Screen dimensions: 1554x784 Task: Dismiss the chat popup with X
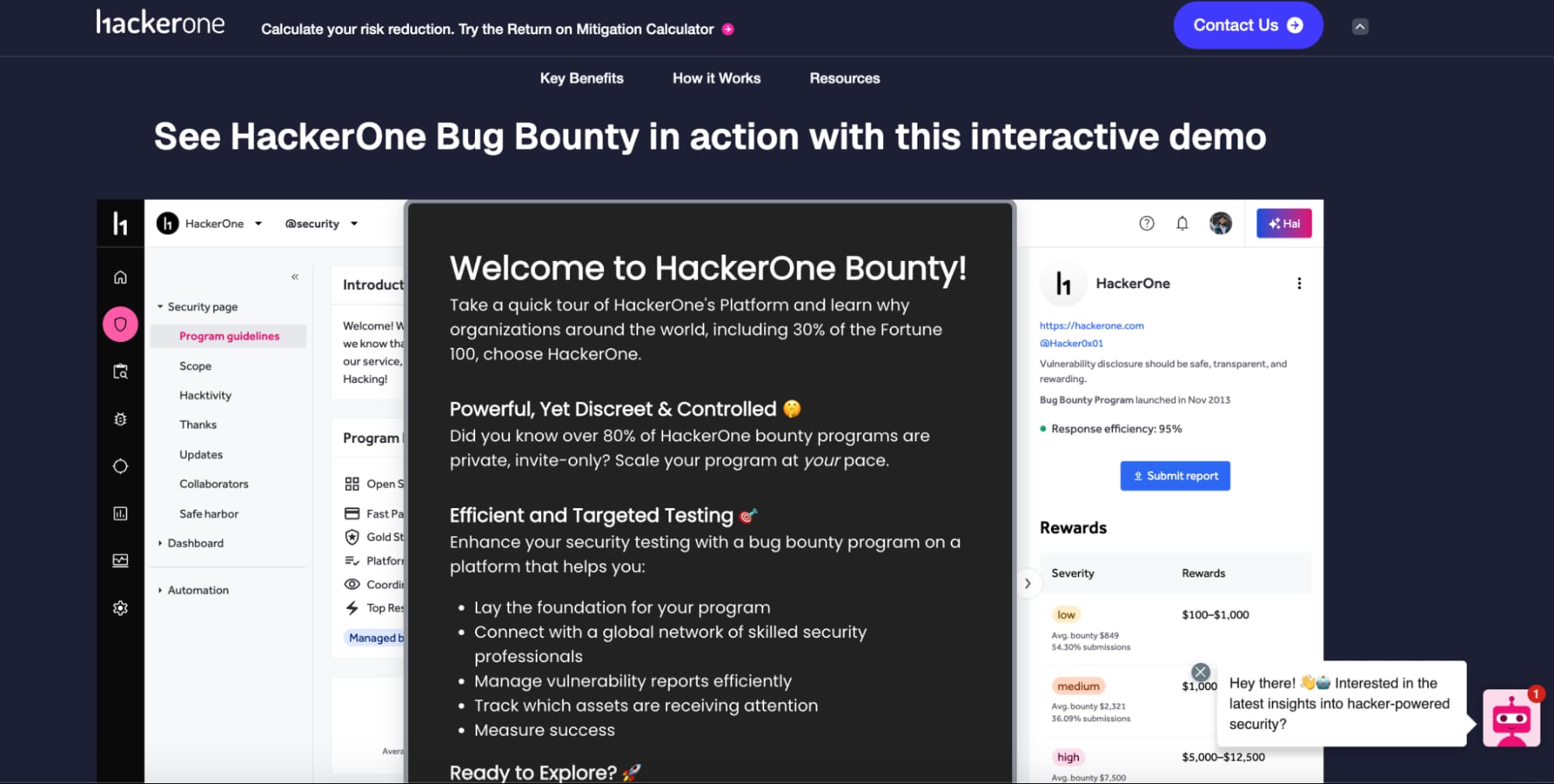[x=1200, y=672]
